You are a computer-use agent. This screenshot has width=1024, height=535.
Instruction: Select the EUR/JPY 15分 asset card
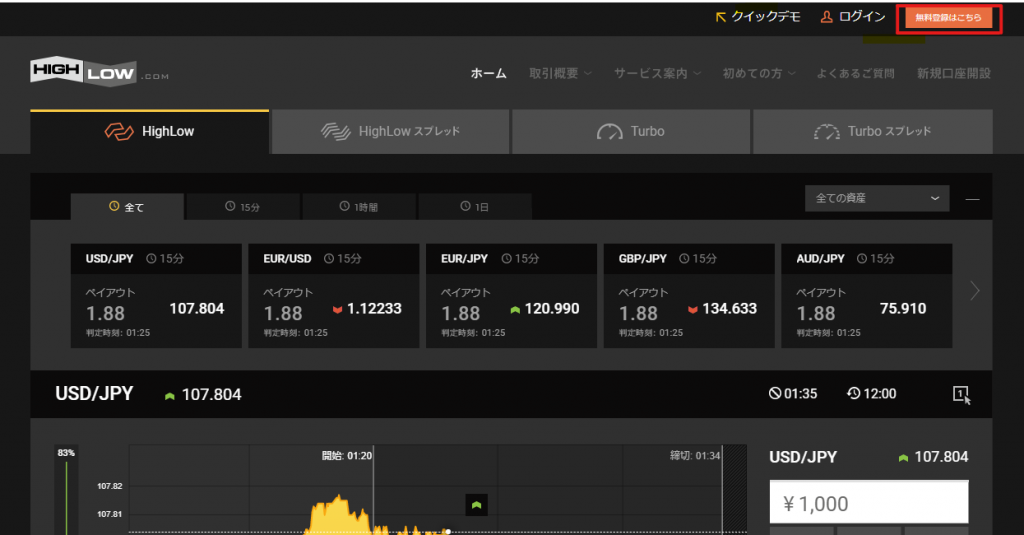tap(511, 296)
